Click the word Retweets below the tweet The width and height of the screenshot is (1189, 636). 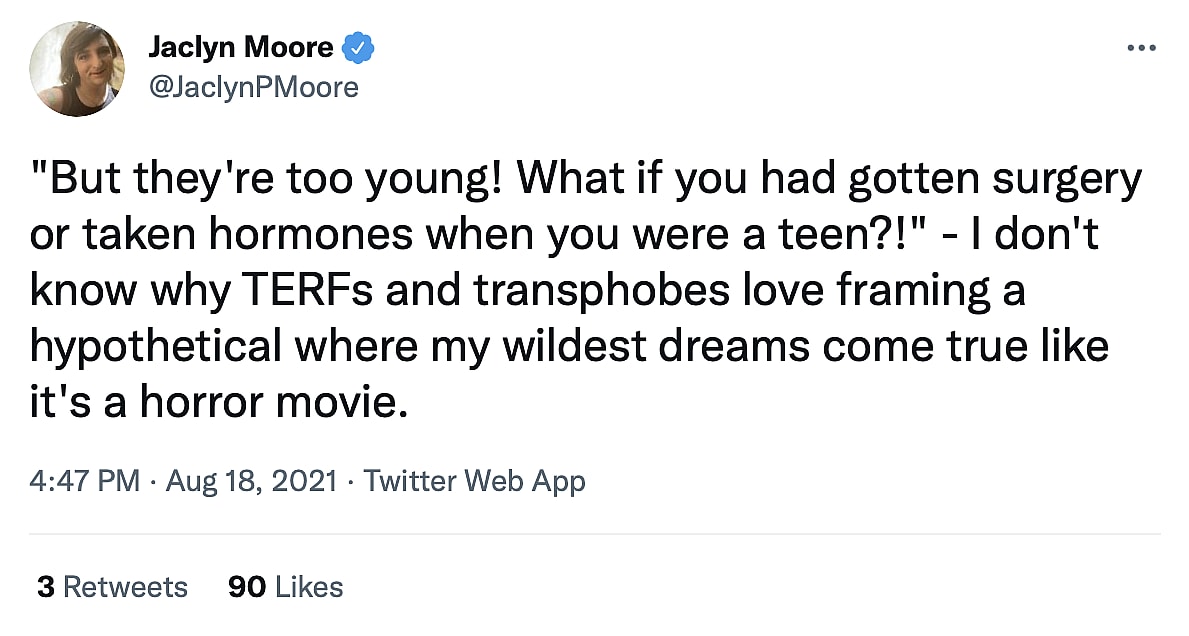(125, 587)
